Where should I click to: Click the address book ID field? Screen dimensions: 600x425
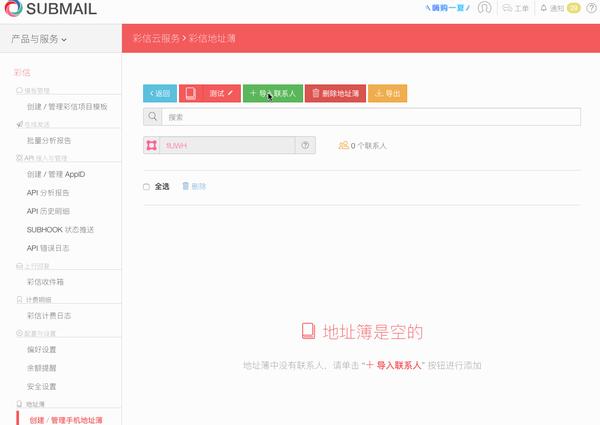pos(227,145)
